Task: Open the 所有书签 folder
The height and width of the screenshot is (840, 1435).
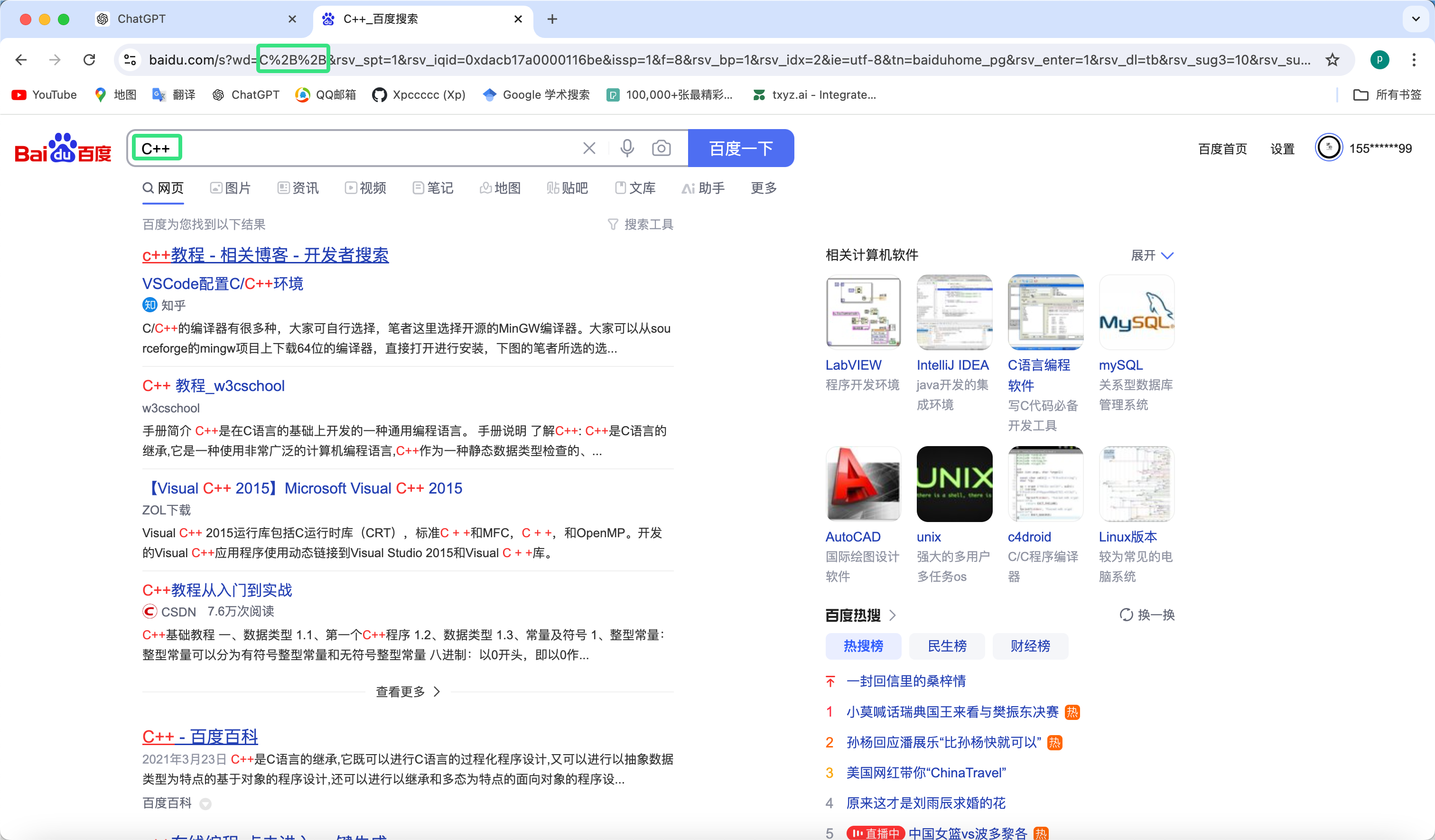Action: (x=1387, y=94)
